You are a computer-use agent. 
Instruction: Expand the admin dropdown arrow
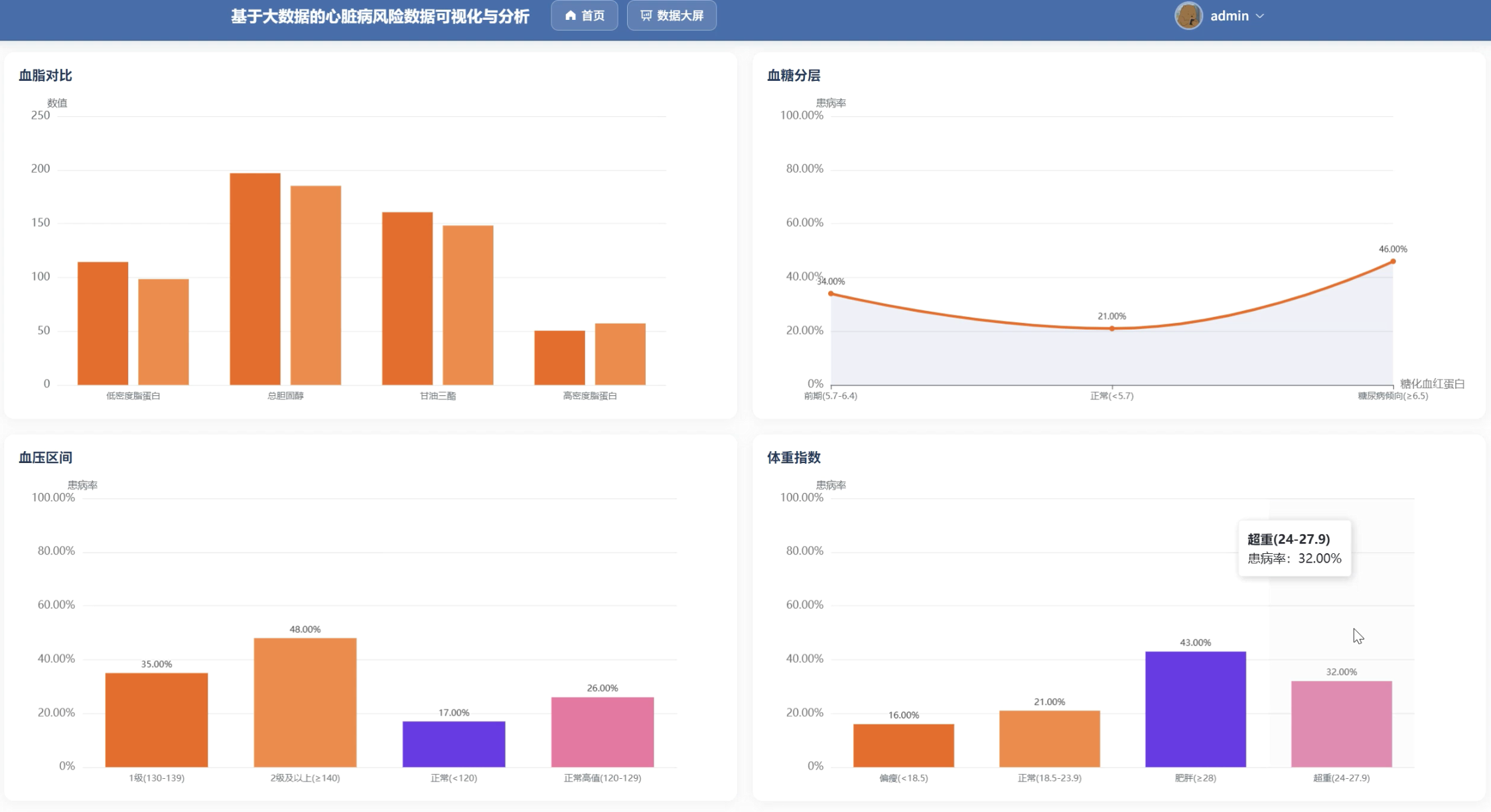point(1260,16)
